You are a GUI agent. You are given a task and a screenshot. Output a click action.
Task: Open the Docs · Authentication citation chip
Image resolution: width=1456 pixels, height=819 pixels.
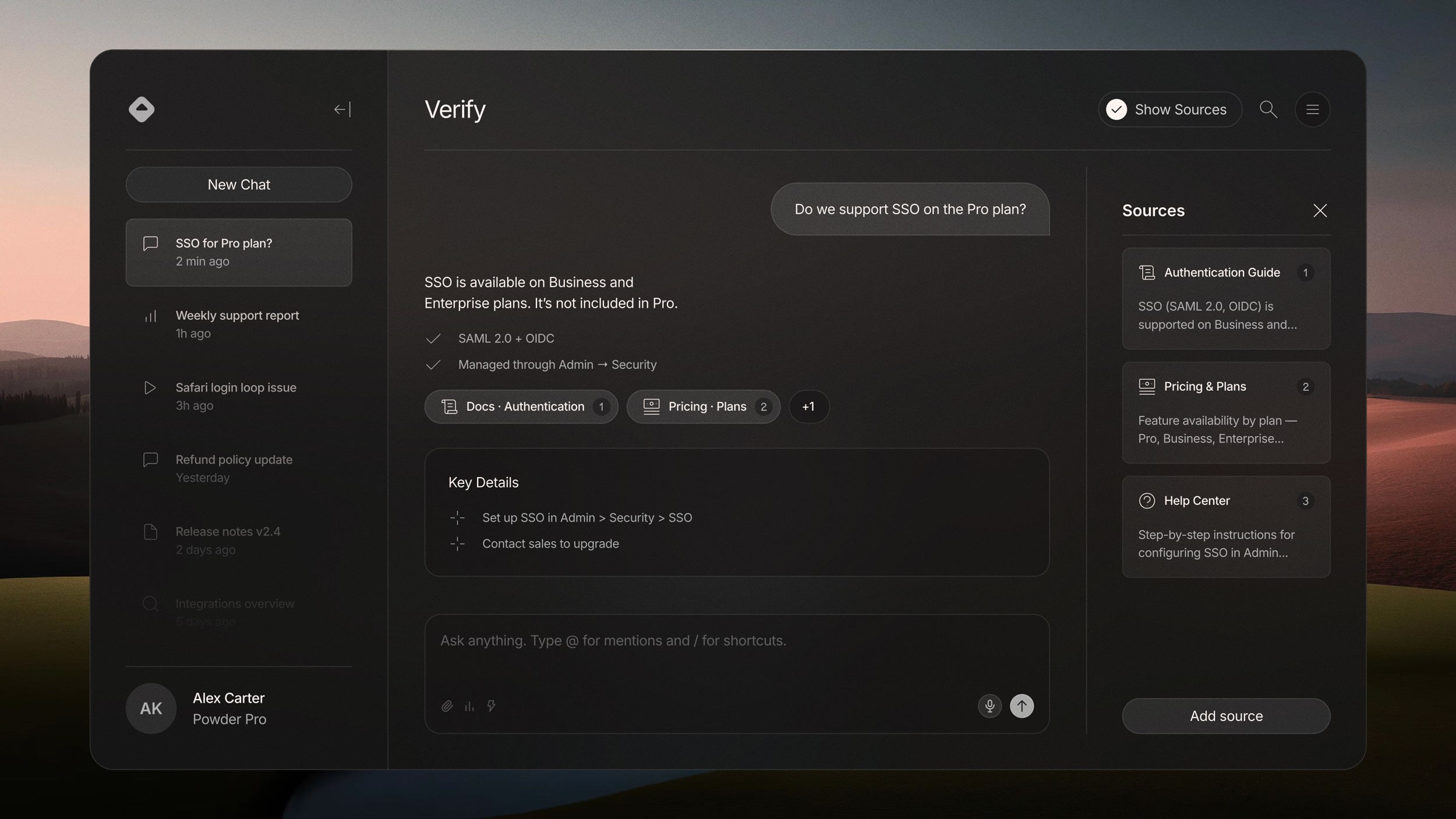[521, 407]
